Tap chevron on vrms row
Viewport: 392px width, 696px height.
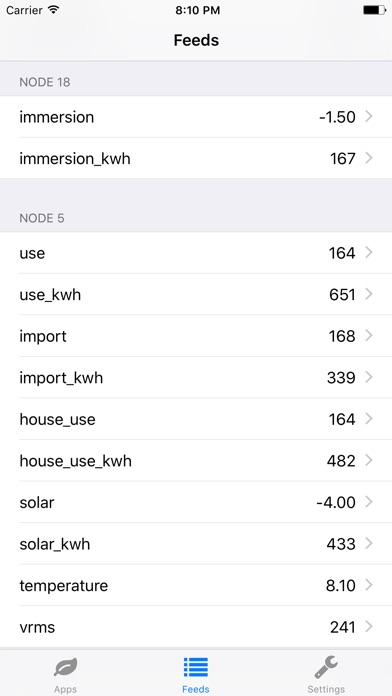click(369, 627)
